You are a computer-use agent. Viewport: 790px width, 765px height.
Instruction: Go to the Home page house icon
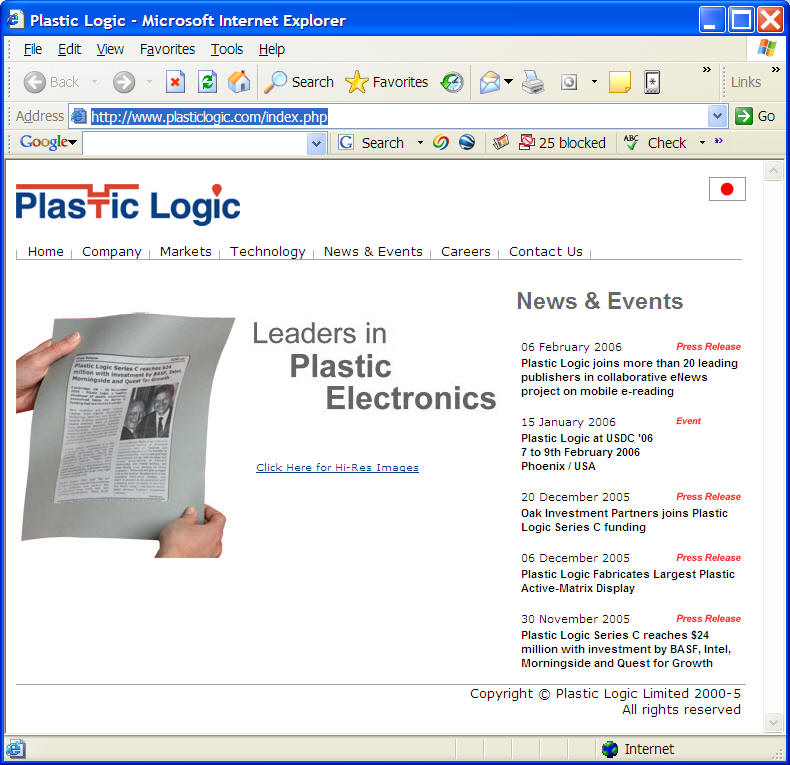[239, 82]
